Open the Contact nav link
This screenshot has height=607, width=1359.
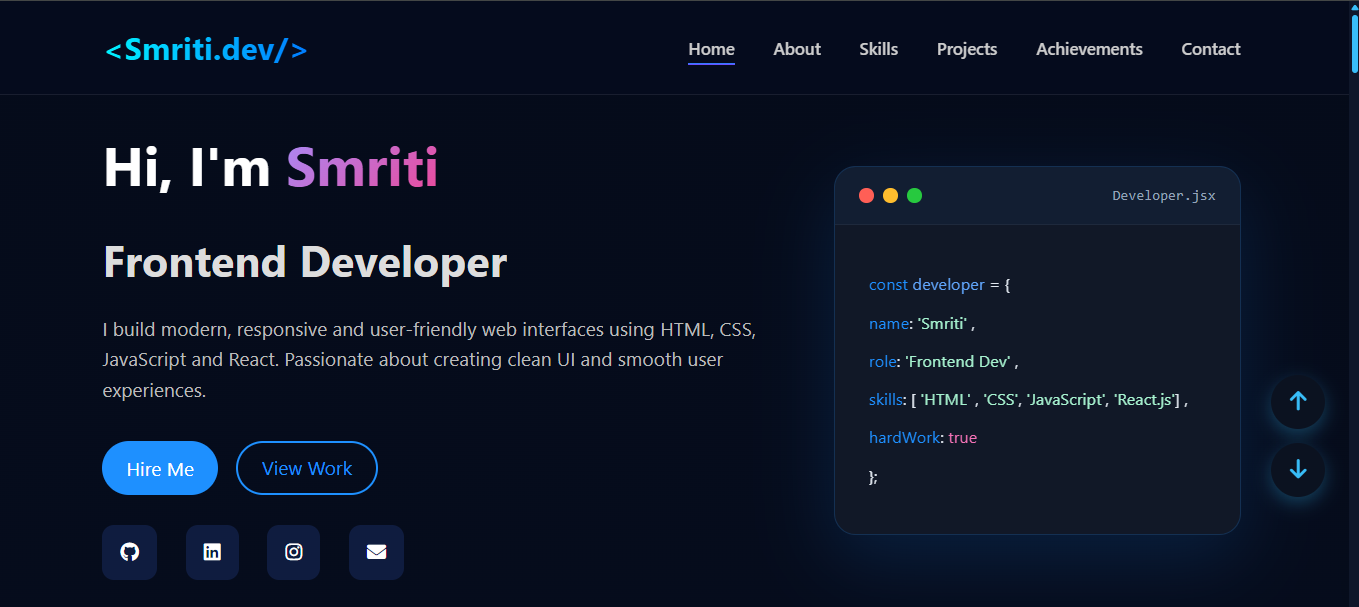point(1210,49)
